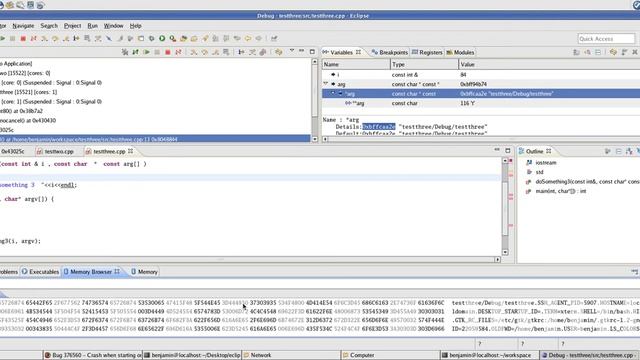Click the rightmost icon in the main toolbar
This screenshot has width=640, height=360.
[x=274, y=38]
